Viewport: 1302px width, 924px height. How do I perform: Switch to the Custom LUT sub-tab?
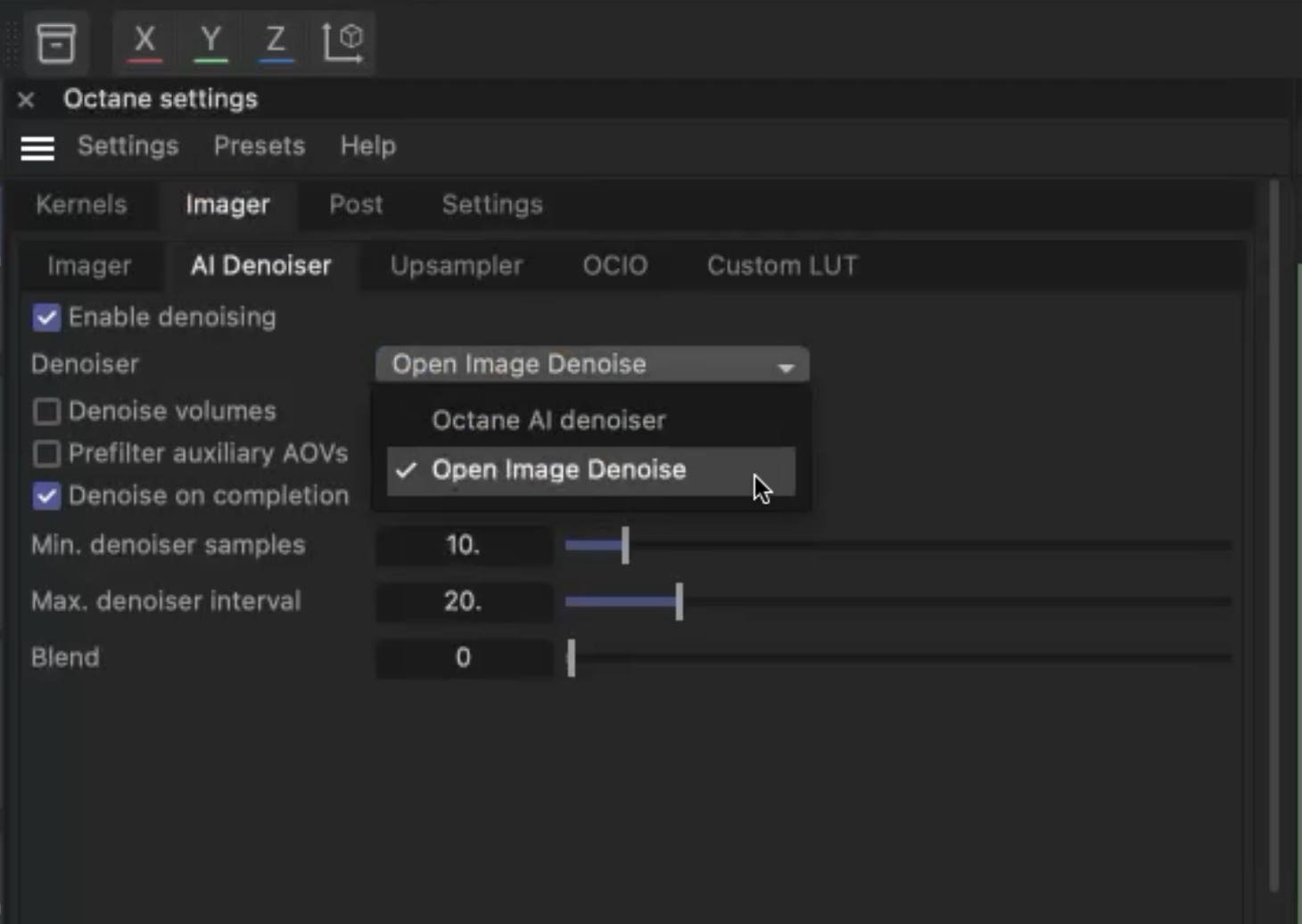coord(782,266)
